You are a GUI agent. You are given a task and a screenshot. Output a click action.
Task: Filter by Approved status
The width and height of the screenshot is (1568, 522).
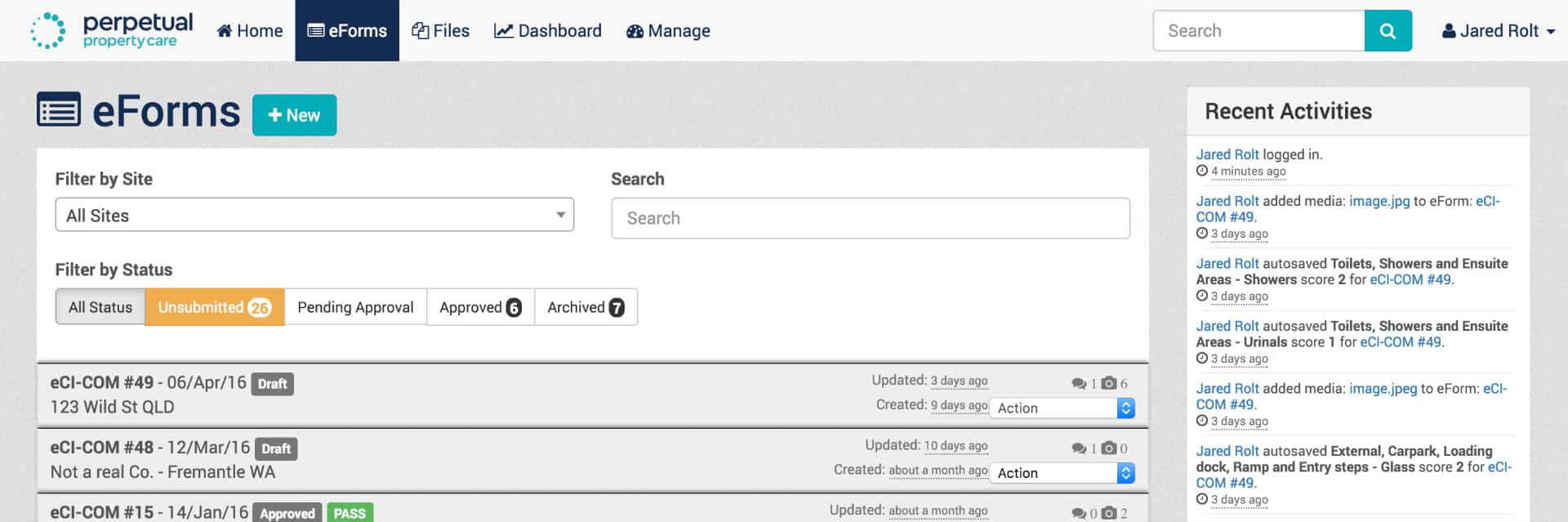(480, 307)
